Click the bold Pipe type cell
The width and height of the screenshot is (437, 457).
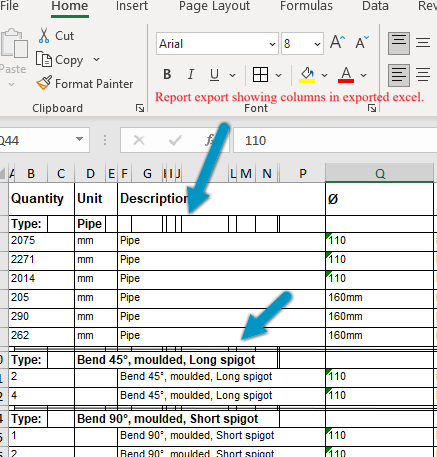click(90, 224)
